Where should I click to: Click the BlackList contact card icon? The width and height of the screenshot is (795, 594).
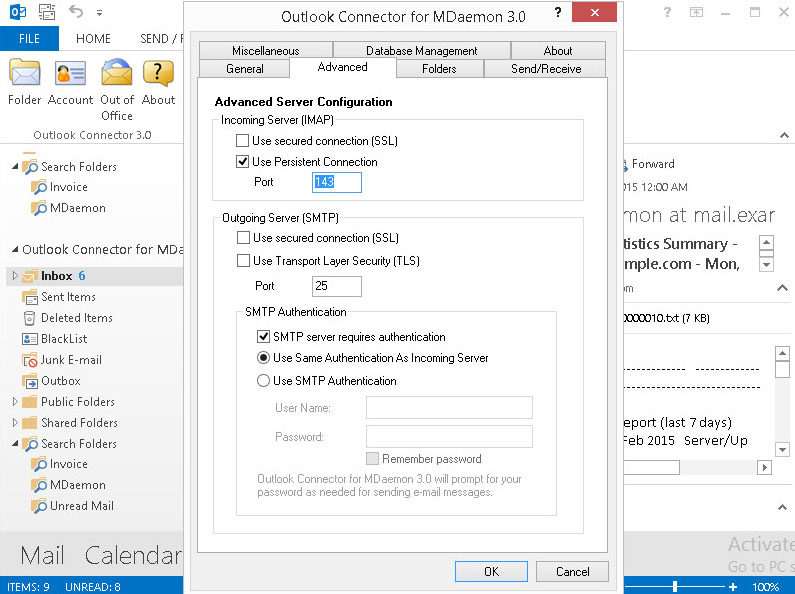(30, 339)
